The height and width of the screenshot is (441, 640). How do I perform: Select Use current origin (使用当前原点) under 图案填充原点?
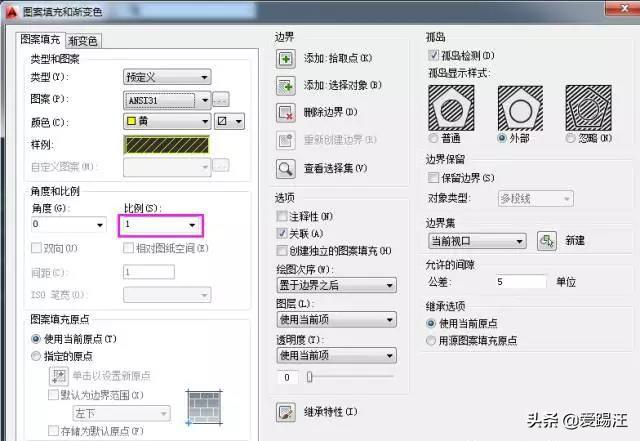tap(36, 339)
